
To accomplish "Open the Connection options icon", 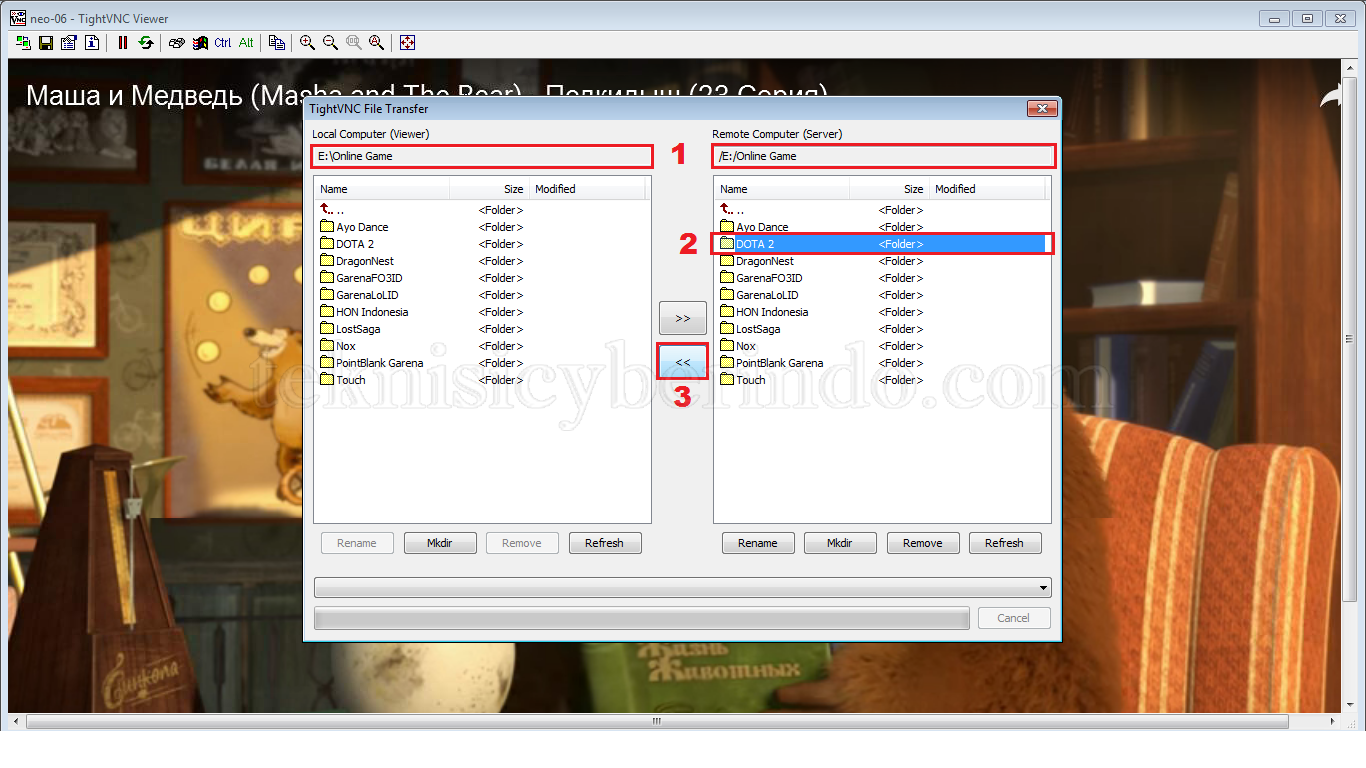I will click(x=69, y=43).
